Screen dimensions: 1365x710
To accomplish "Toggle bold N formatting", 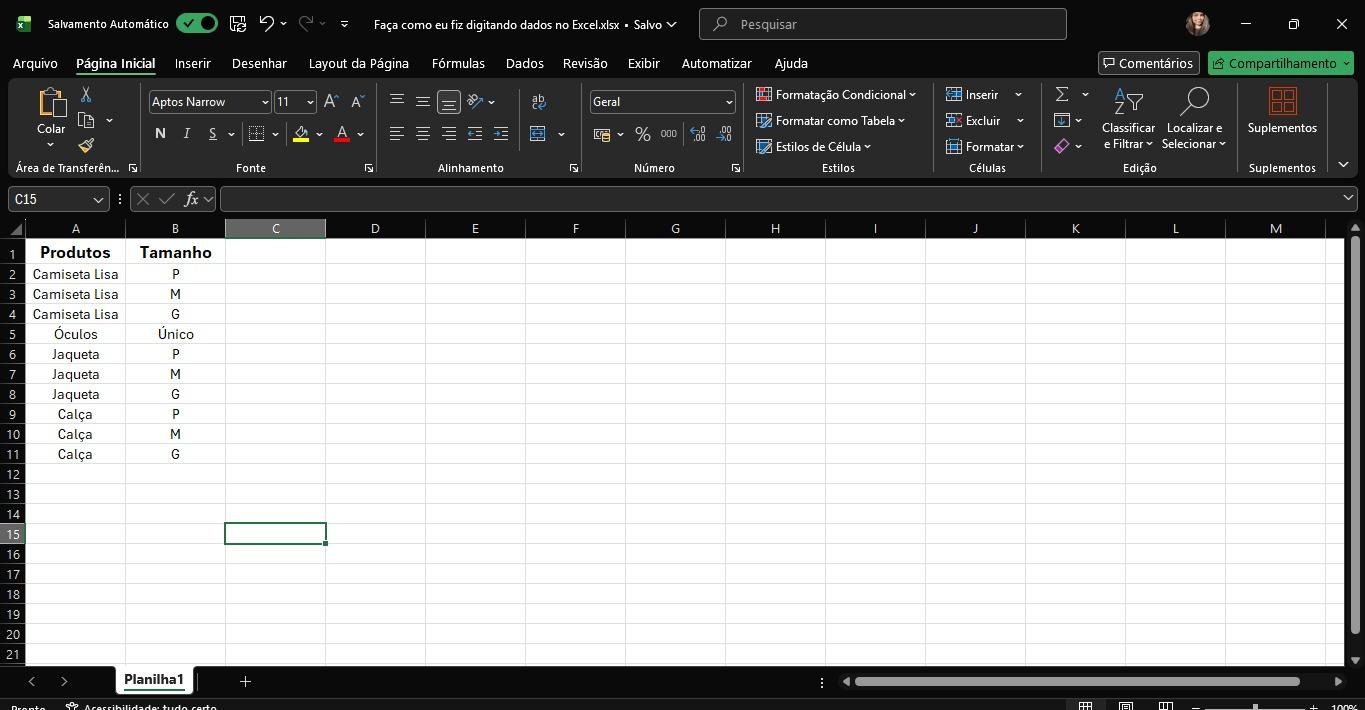I will pyautogui.click(x=160, y=134).
